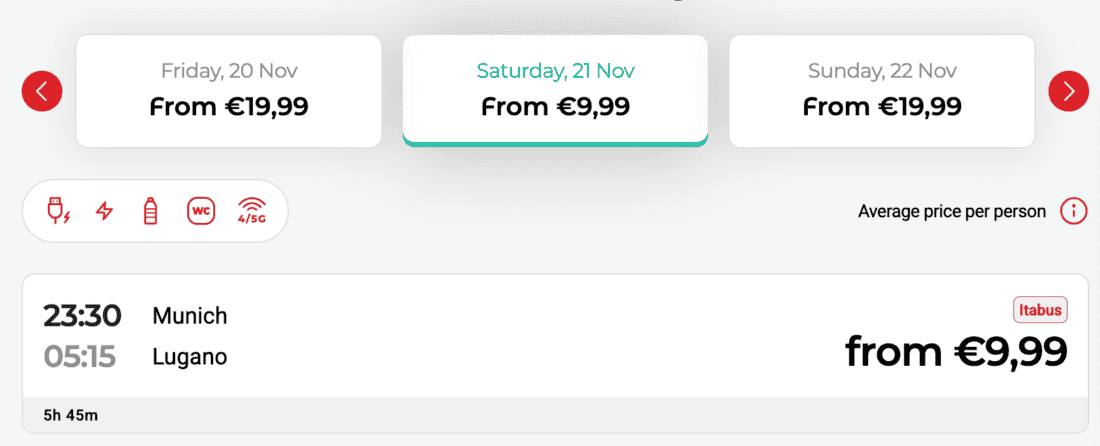Select the Sunday, 22 Nov date tab
The width and height of the screenshot is (1100, 446).
[882, 91]
